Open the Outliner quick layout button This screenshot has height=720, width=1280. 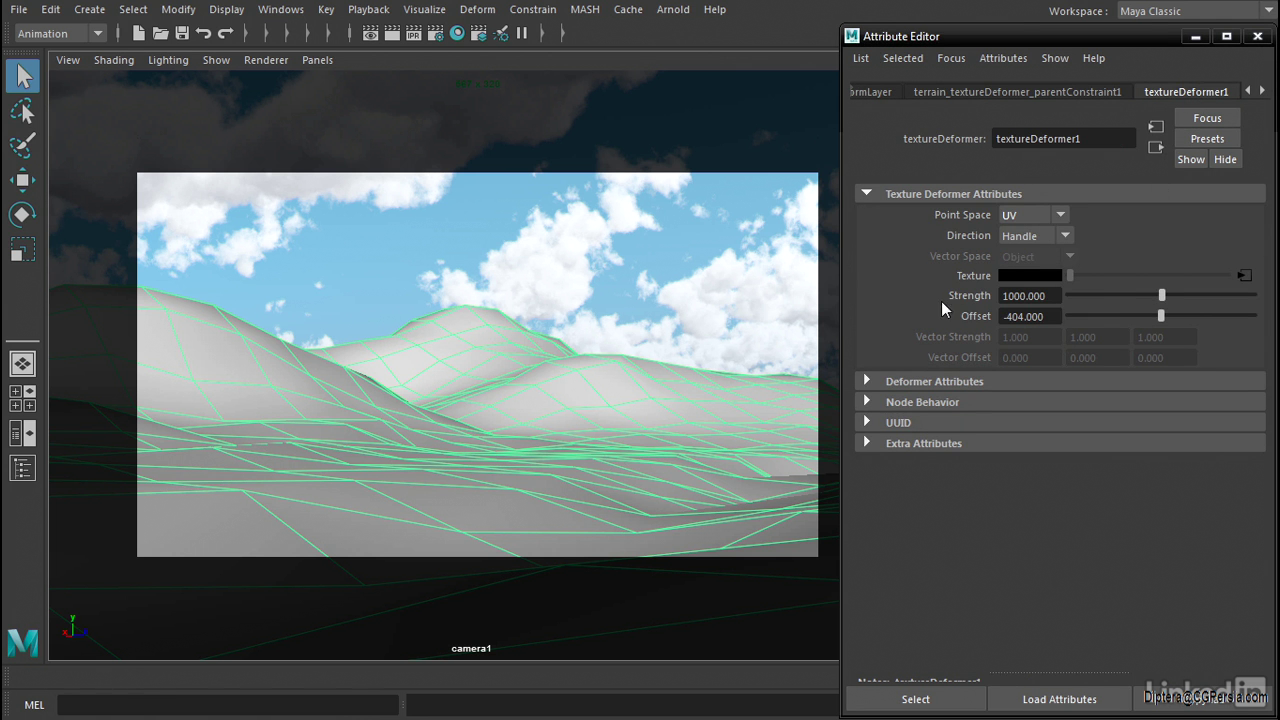click(23, 467)
